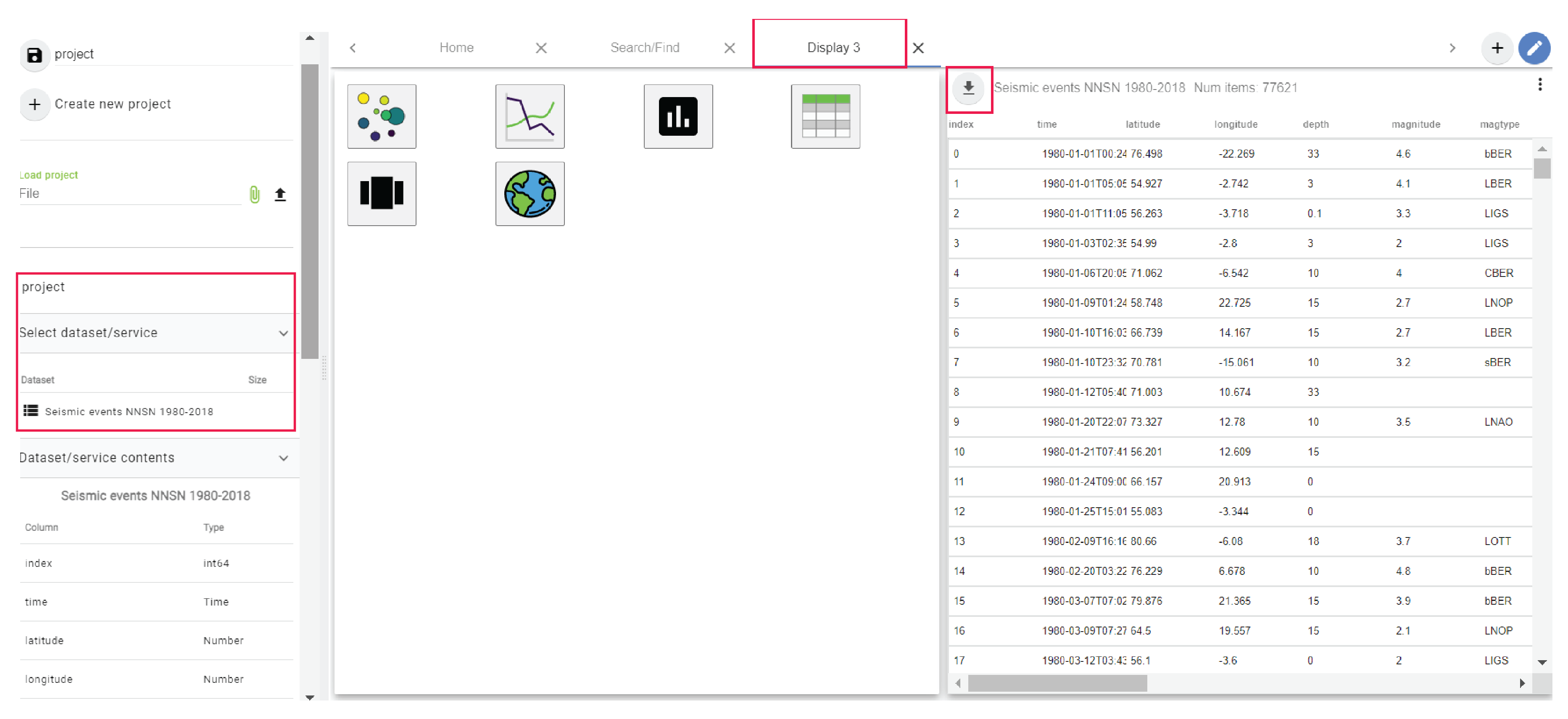
Task: Select the carousel view icon
Action: (x=382, y=194)
